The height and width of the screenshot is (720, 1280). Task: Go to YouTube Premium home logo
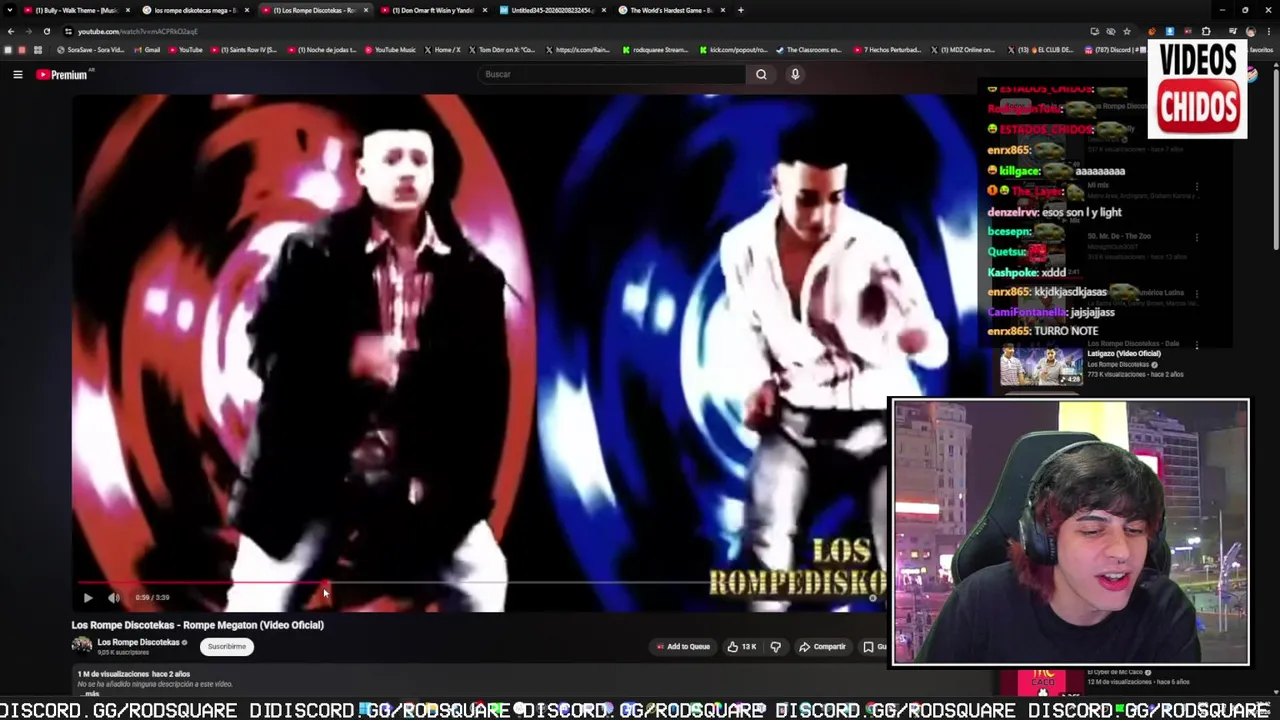point(62,74)
